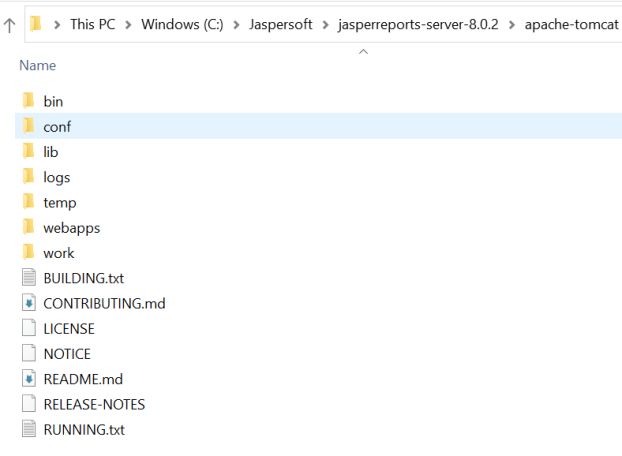
Task: Go to the Jaspersoft breadcrumb folder
Action: pyautogui.click(x=280, y=25)
